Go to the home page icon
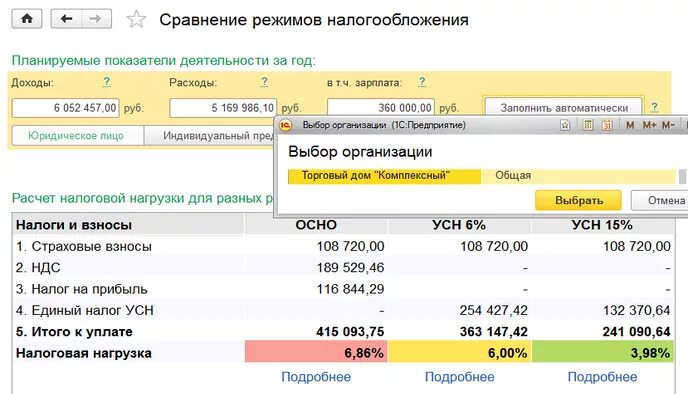 point(27,19)
